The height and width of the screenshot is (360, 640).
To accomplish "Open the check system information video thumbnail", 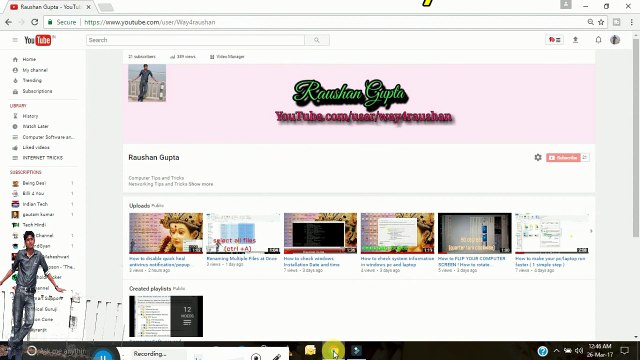I will pos(398,233).
